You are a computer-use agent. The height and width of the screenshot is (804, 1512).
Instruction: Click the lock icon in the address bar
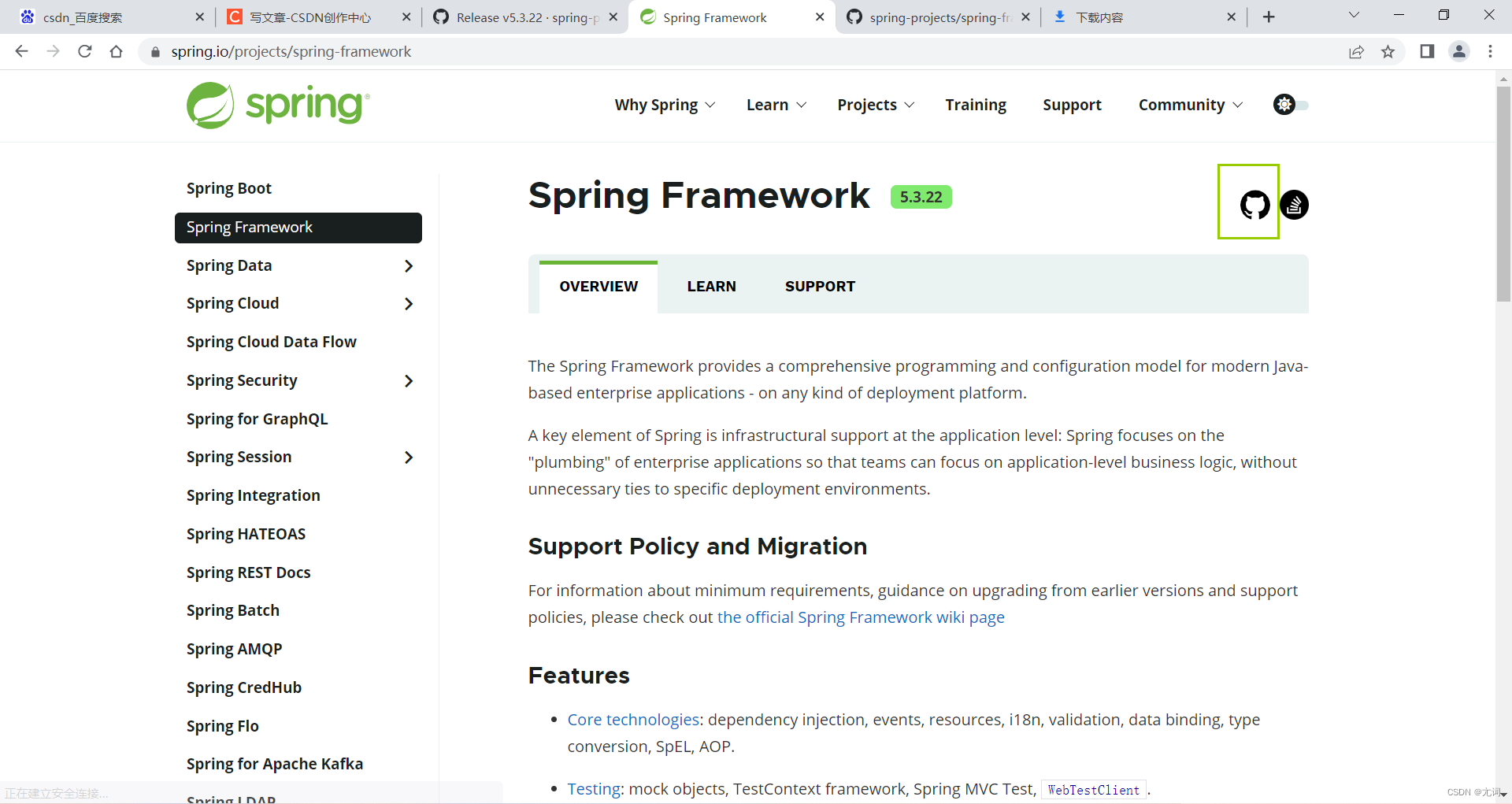click(154, 51)
